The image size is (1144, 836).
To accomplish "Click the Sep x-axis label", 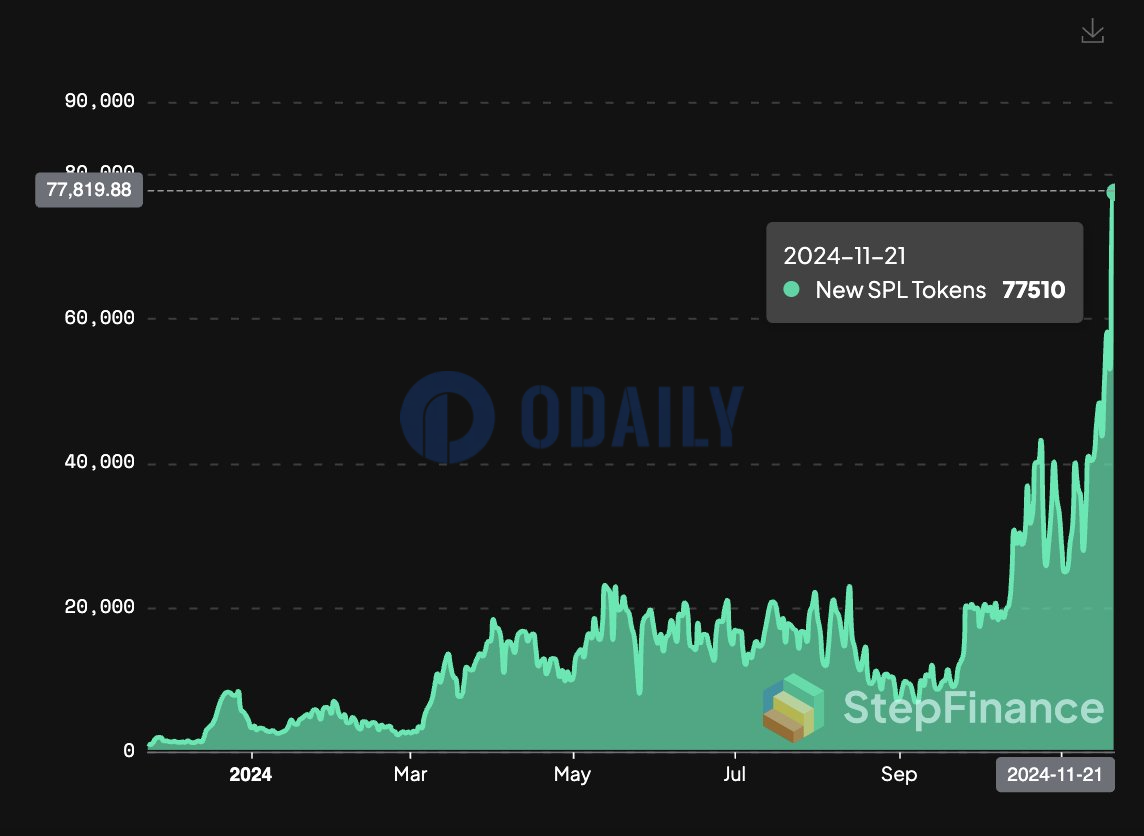I will coord(899,775).
